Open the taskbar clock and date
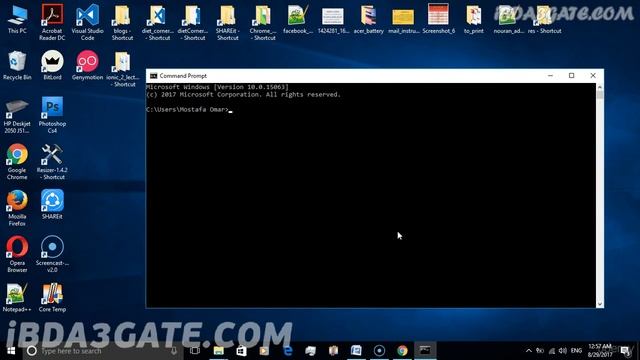 pyautogui.click(x=600, y=351)
